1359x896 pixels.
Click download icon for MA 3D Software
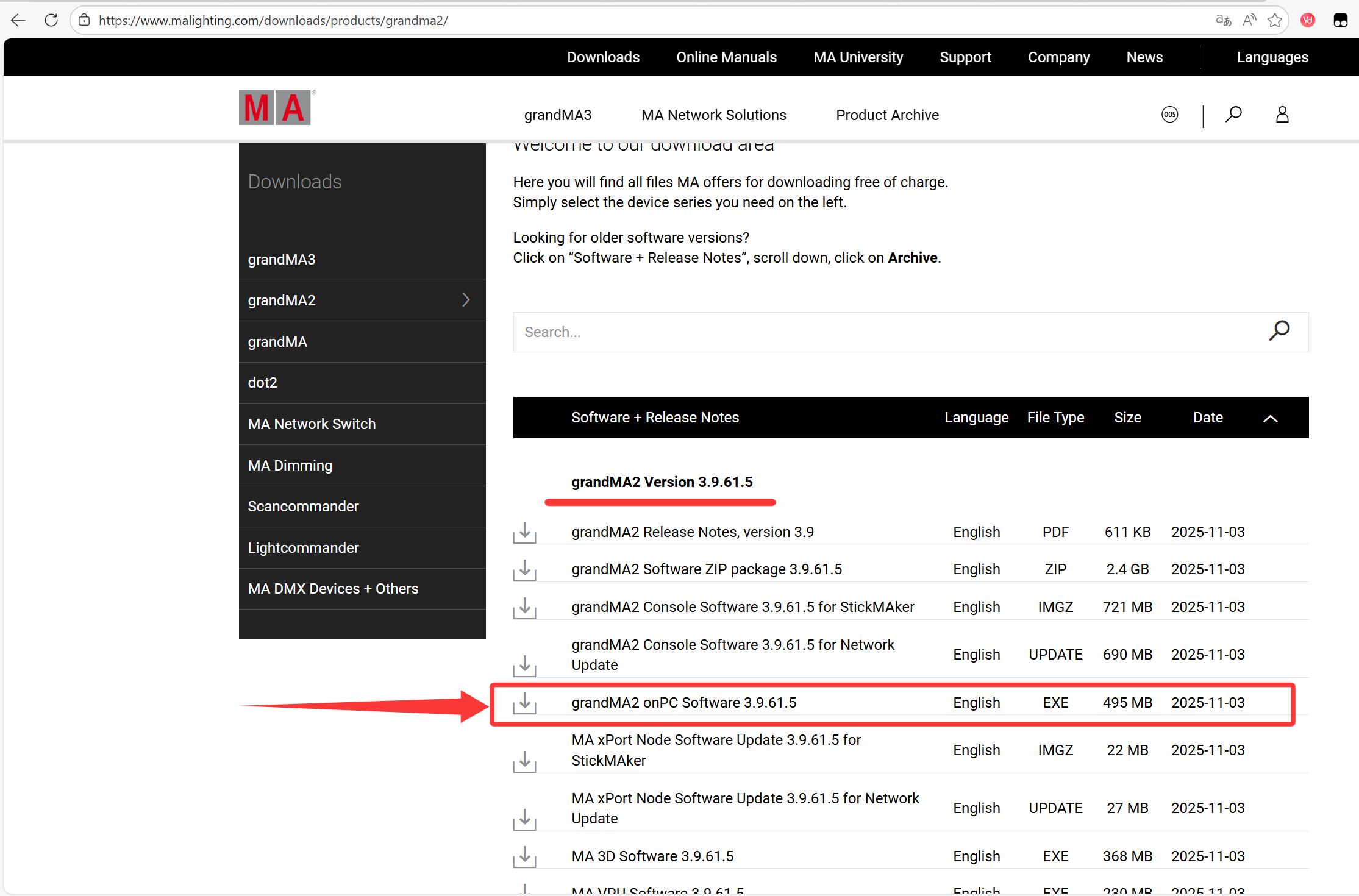(x=524, y=856)
